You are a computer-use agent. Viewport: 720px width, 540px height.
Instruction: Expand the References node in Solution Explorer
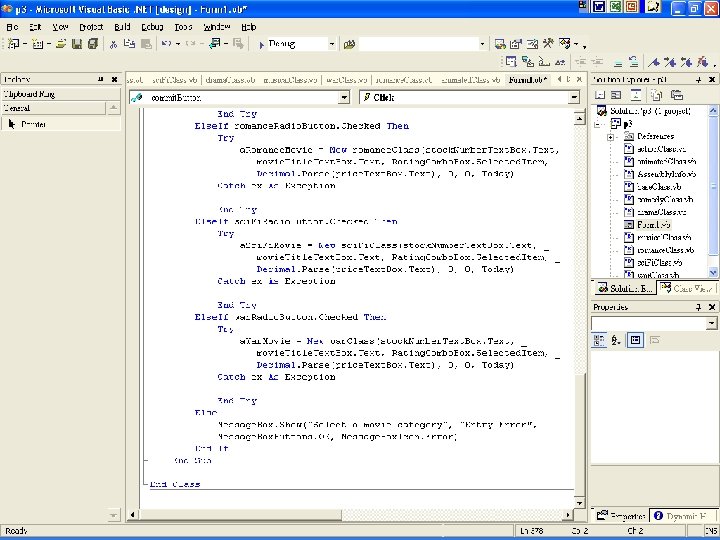pyautogui.click(x=610, y=135)
